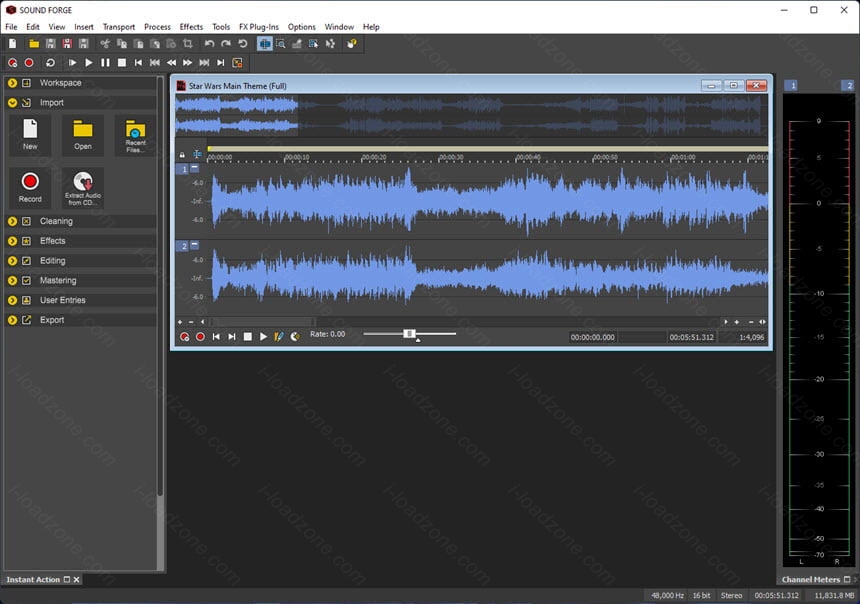Open the Transport menu
Viewport: 860px width, 604px height.
(119, 27)
